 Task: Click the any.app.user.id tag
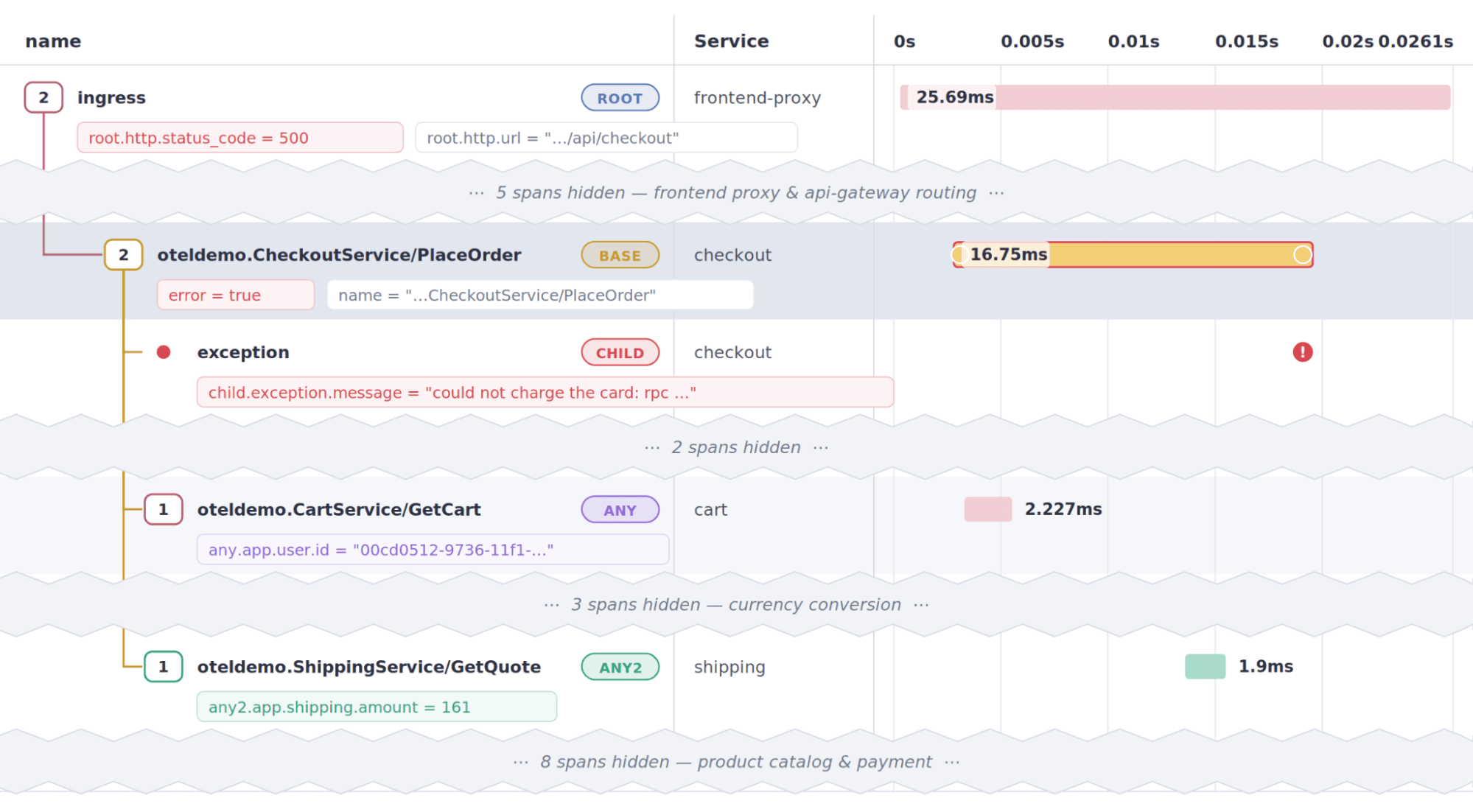tap(433, 550)
